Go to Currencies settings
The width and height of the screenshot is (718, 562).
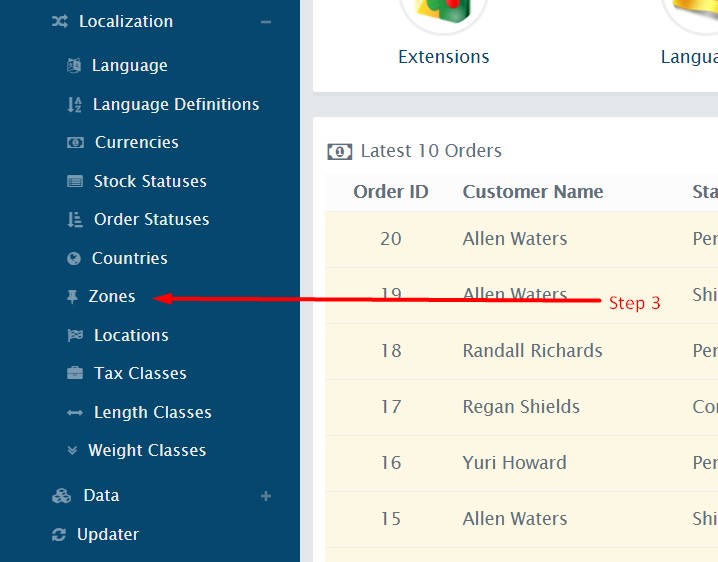[136, 142]
